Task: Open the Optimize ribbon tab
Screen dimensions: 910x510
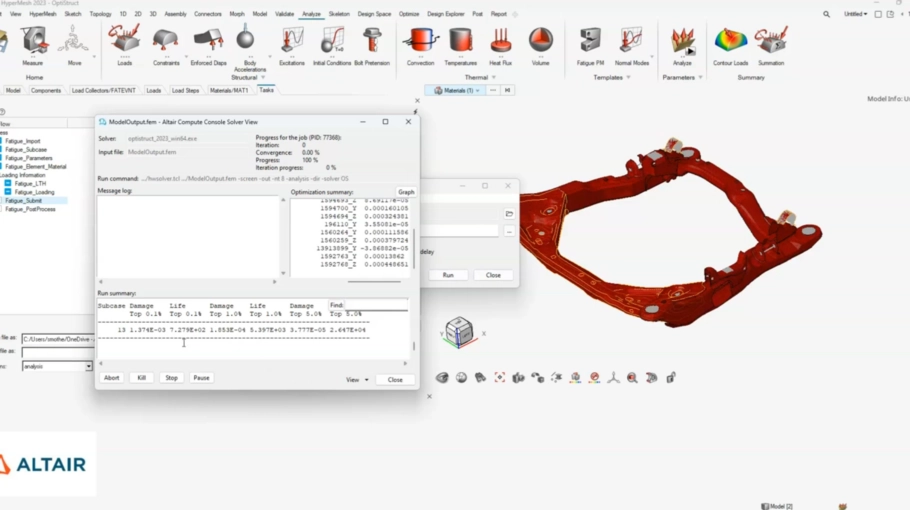Action: (409, 14)
